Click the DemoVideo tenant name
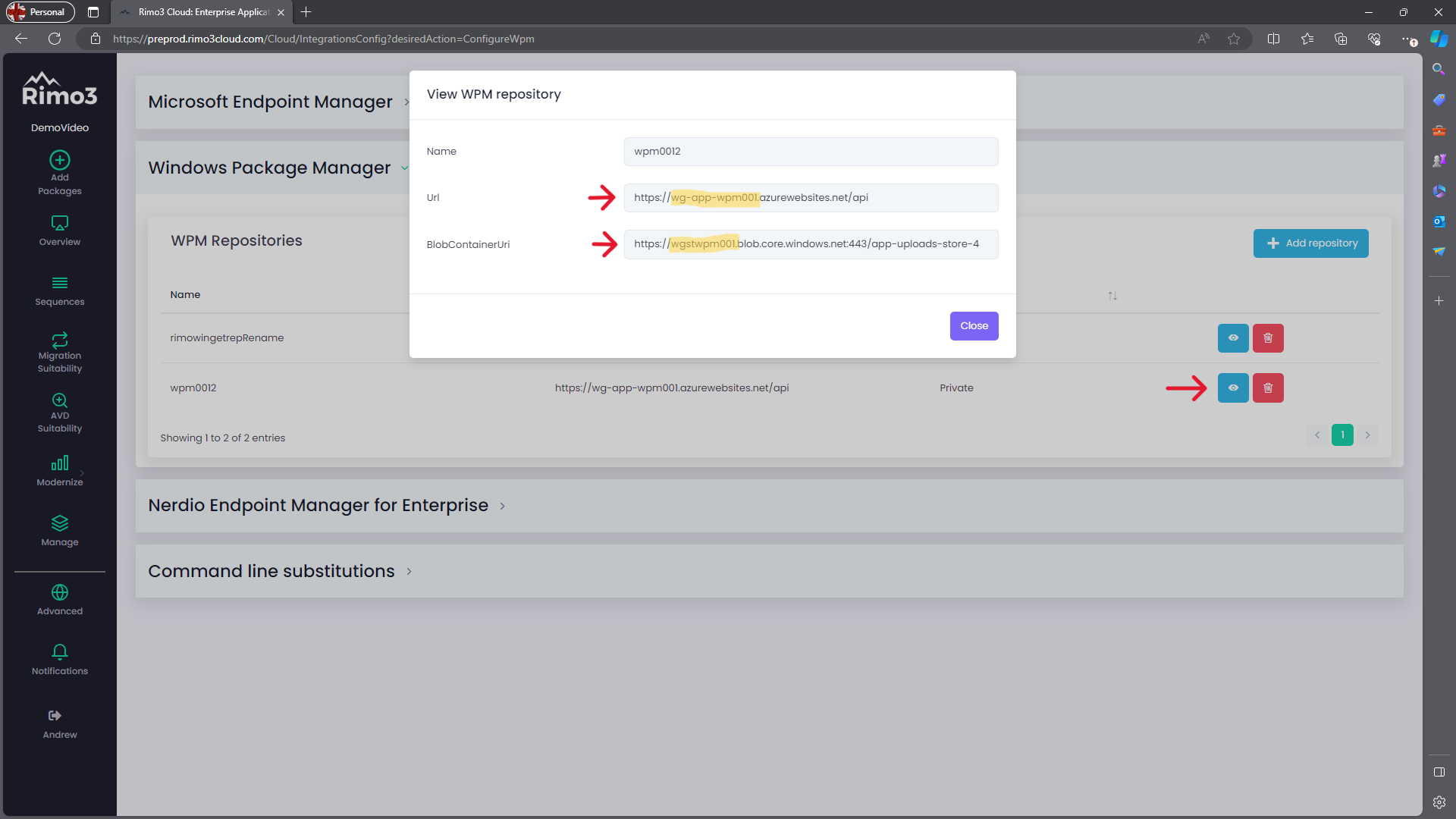This screenshot has height=819, width=1456. click(x=60, y=128)
